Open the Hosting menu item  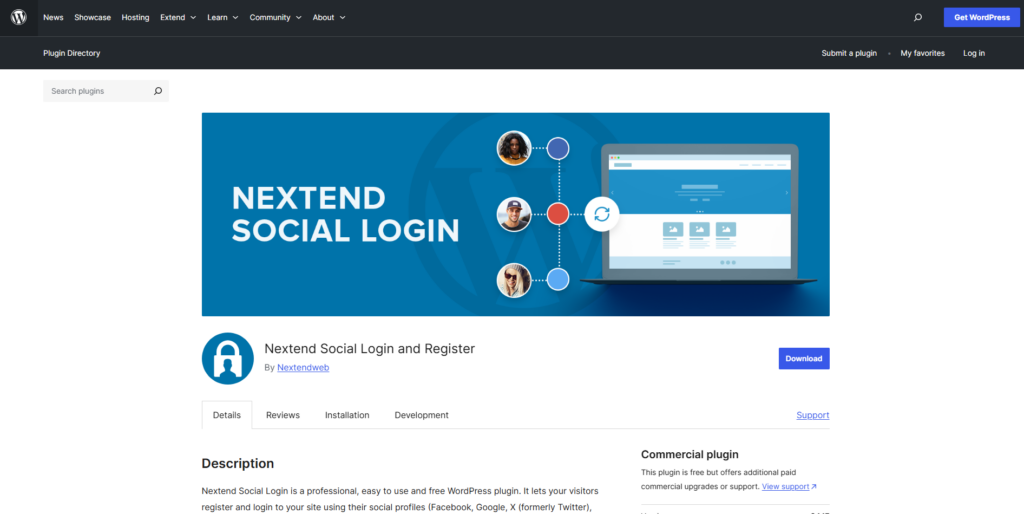pos(135,18)
